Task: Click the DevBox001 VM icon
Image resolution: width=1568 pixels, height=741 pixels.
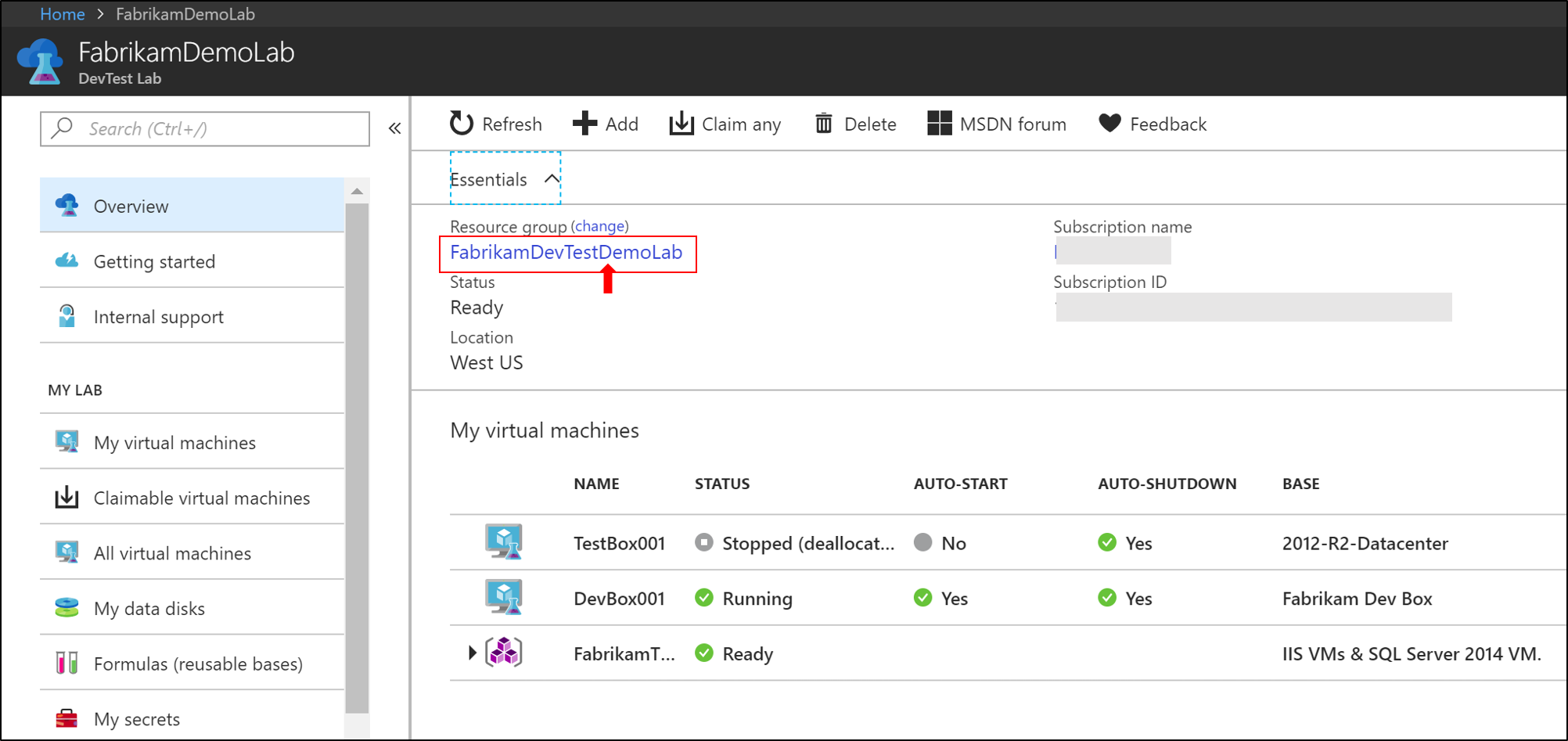Action: [504, 598]
